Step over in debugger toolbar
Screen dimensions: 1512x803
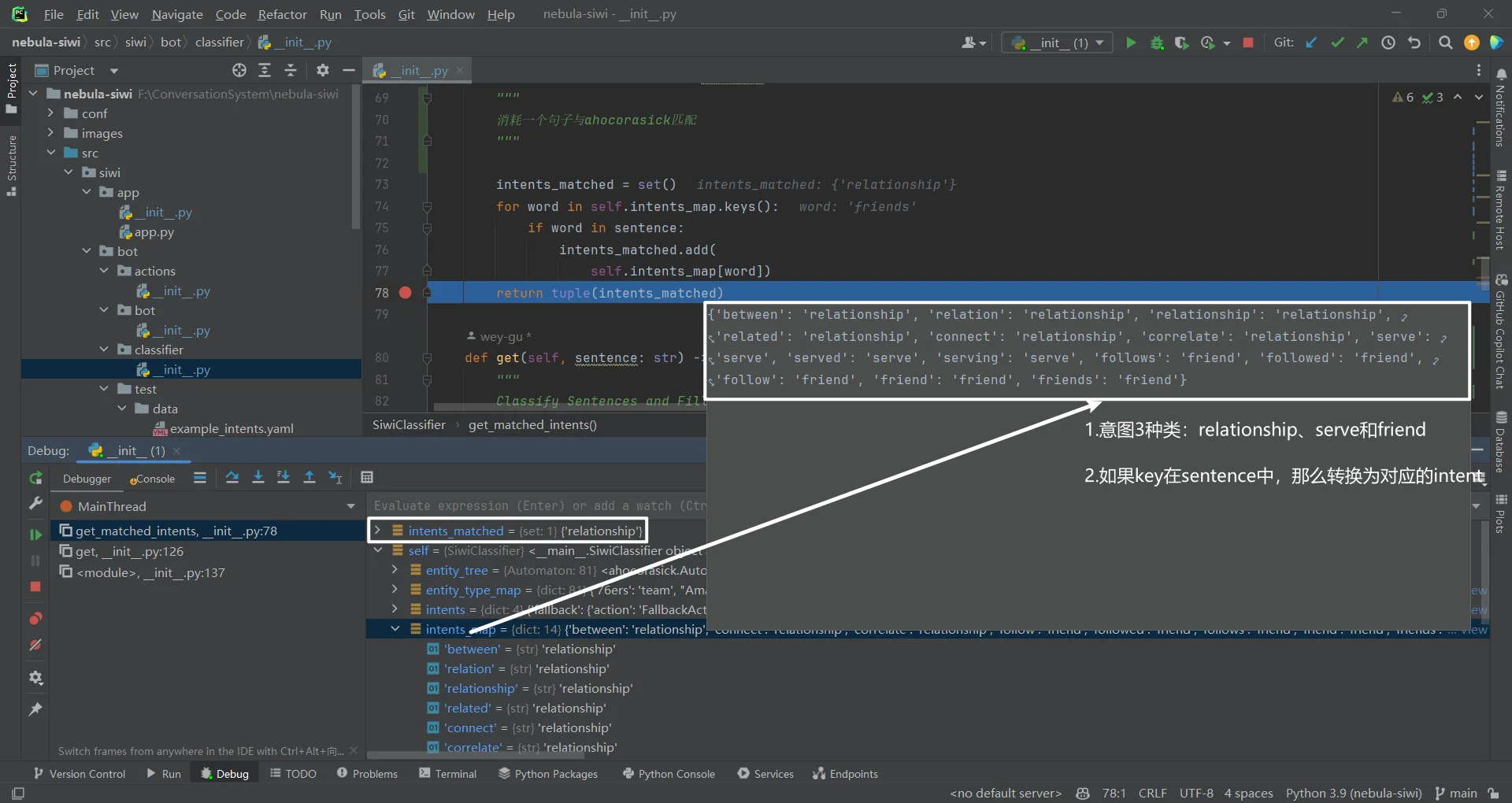(232, 477)
